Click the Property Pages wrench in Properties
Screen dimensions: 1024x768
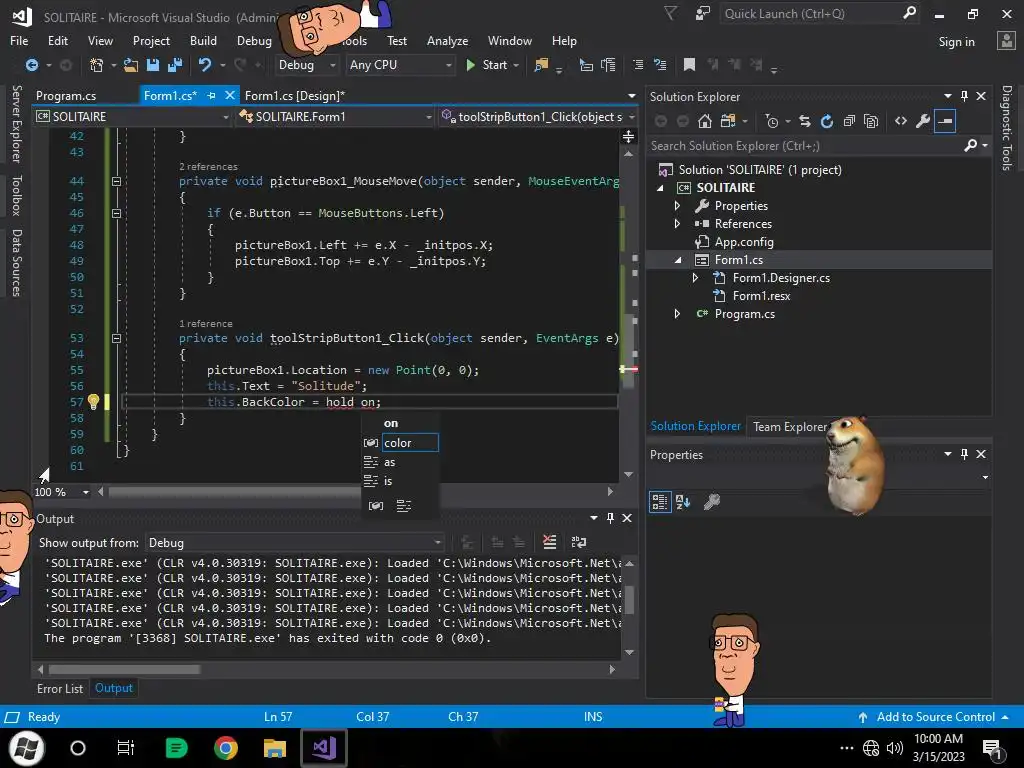[x=712, y=502]
